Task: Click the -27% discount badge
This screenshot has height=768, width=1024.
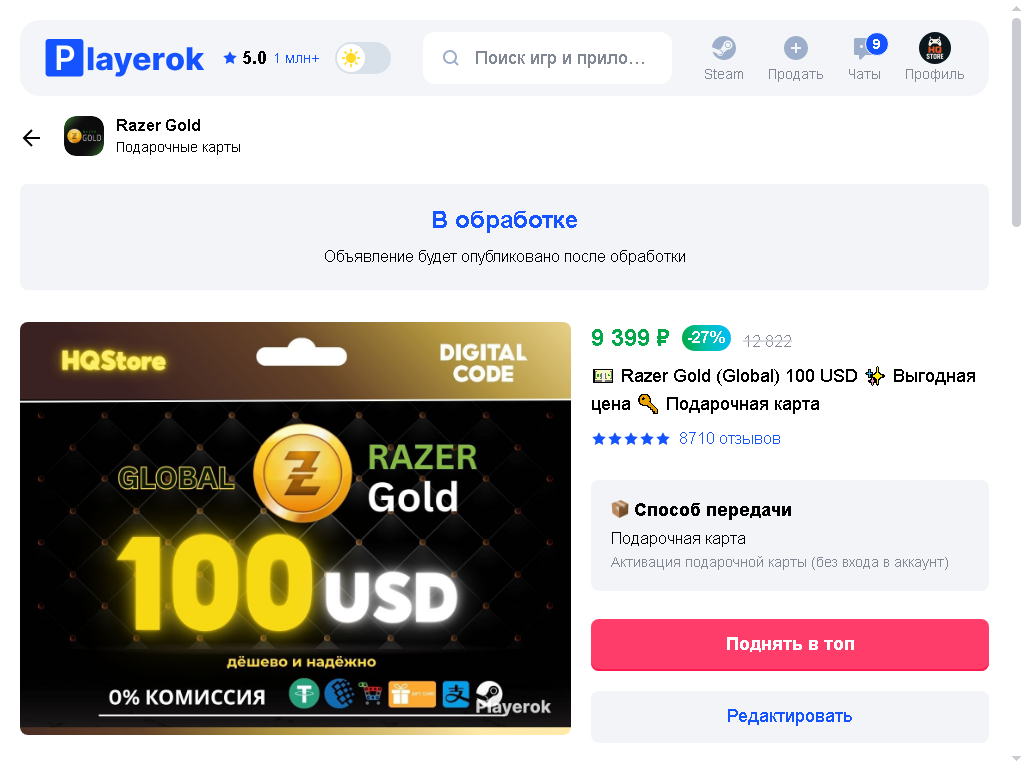Action: [x=706, y=338]
